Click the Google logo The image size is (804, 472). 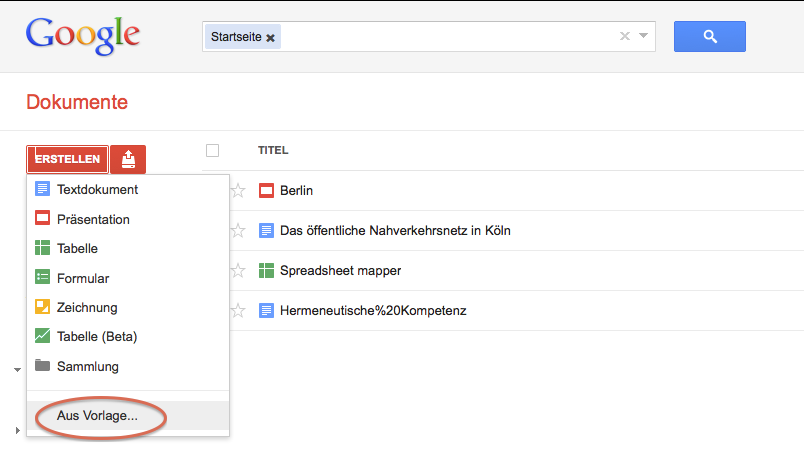pyautogui.click(x=83, y=35)
